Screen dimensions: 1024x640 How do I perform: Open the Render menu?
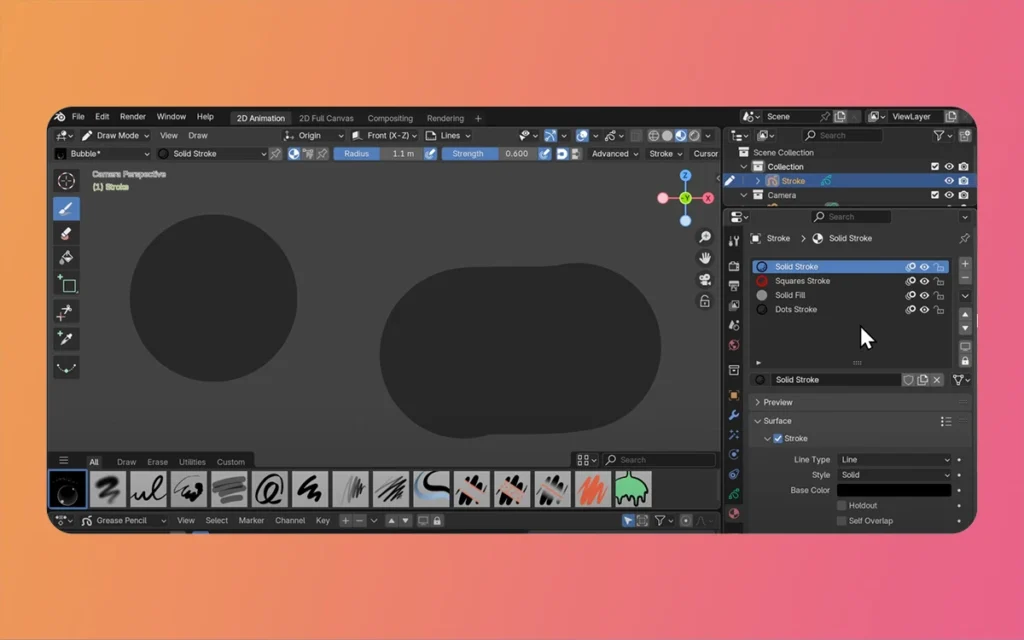(133, 117)
